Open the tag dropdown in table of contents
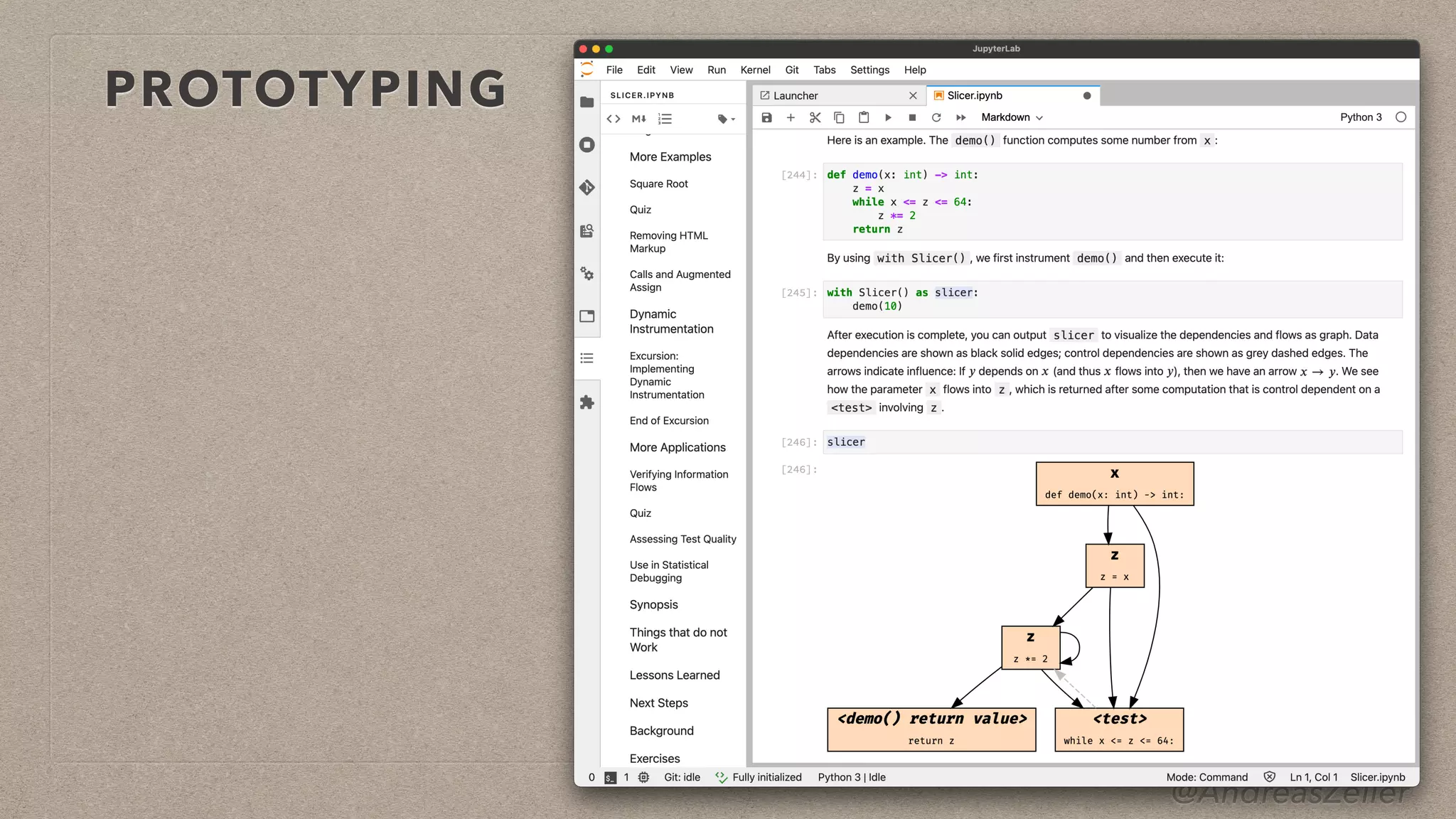 tap(726, 119)
